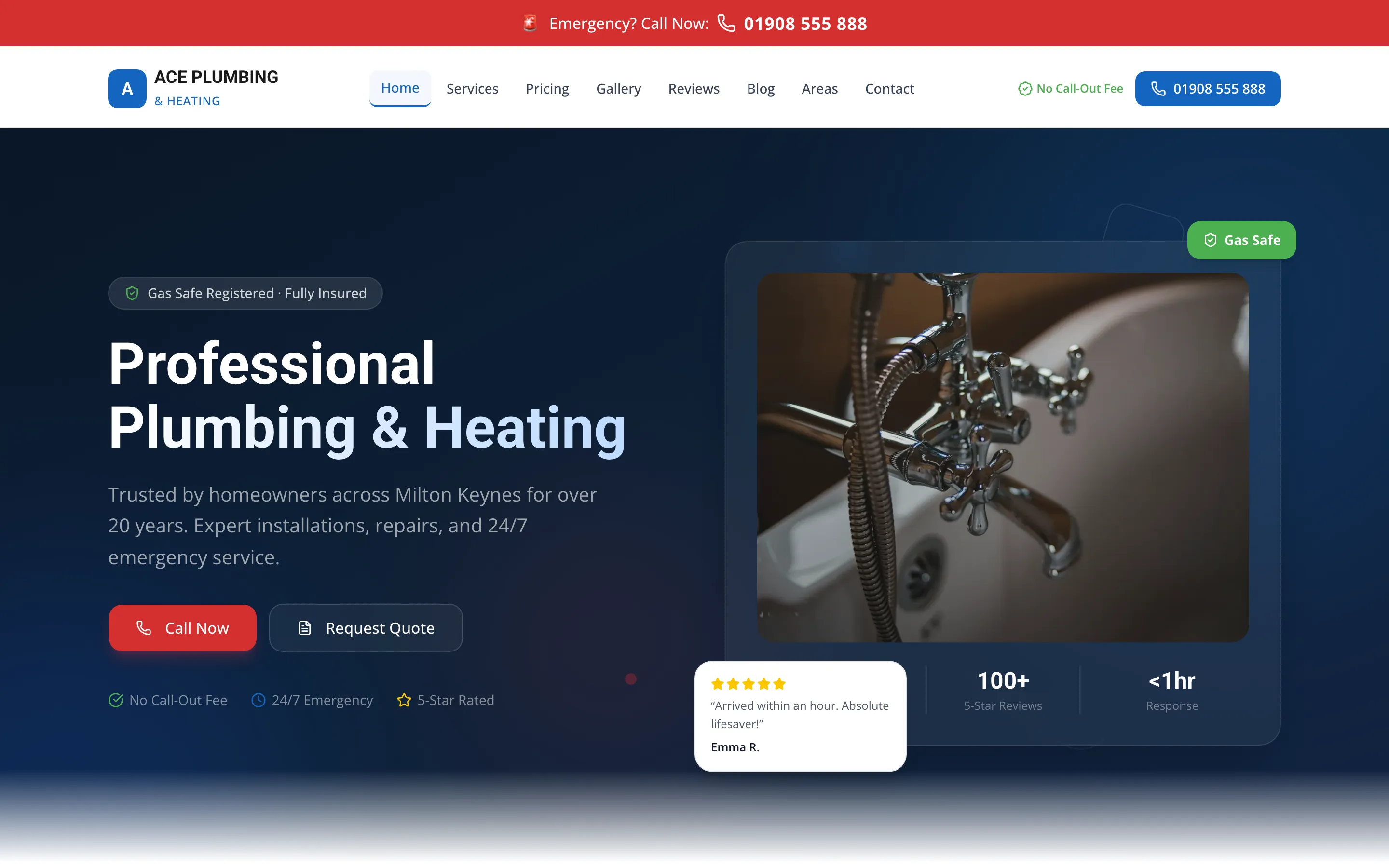Screen dimensions: 1389x868
Task: Click the five-star rating in Emma's review
Action: click(747, 683)
